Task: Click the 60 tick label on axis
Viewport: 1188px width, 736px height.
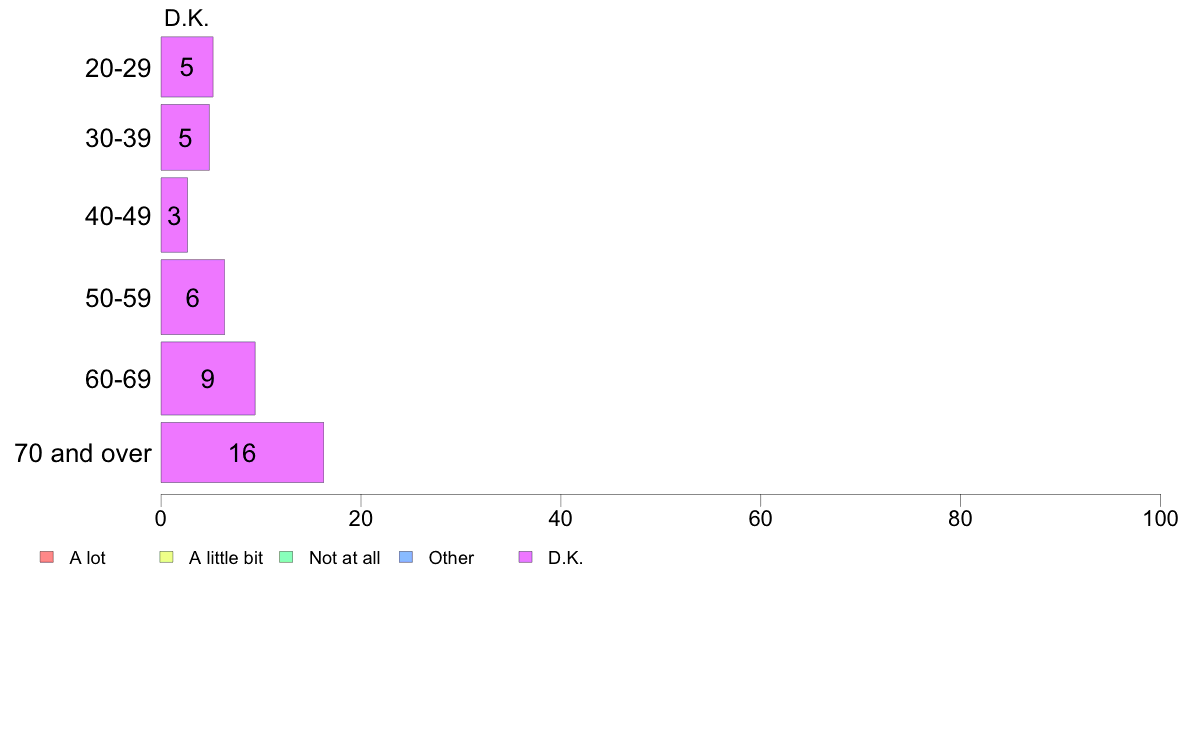Action: click(x=760, y=518)
